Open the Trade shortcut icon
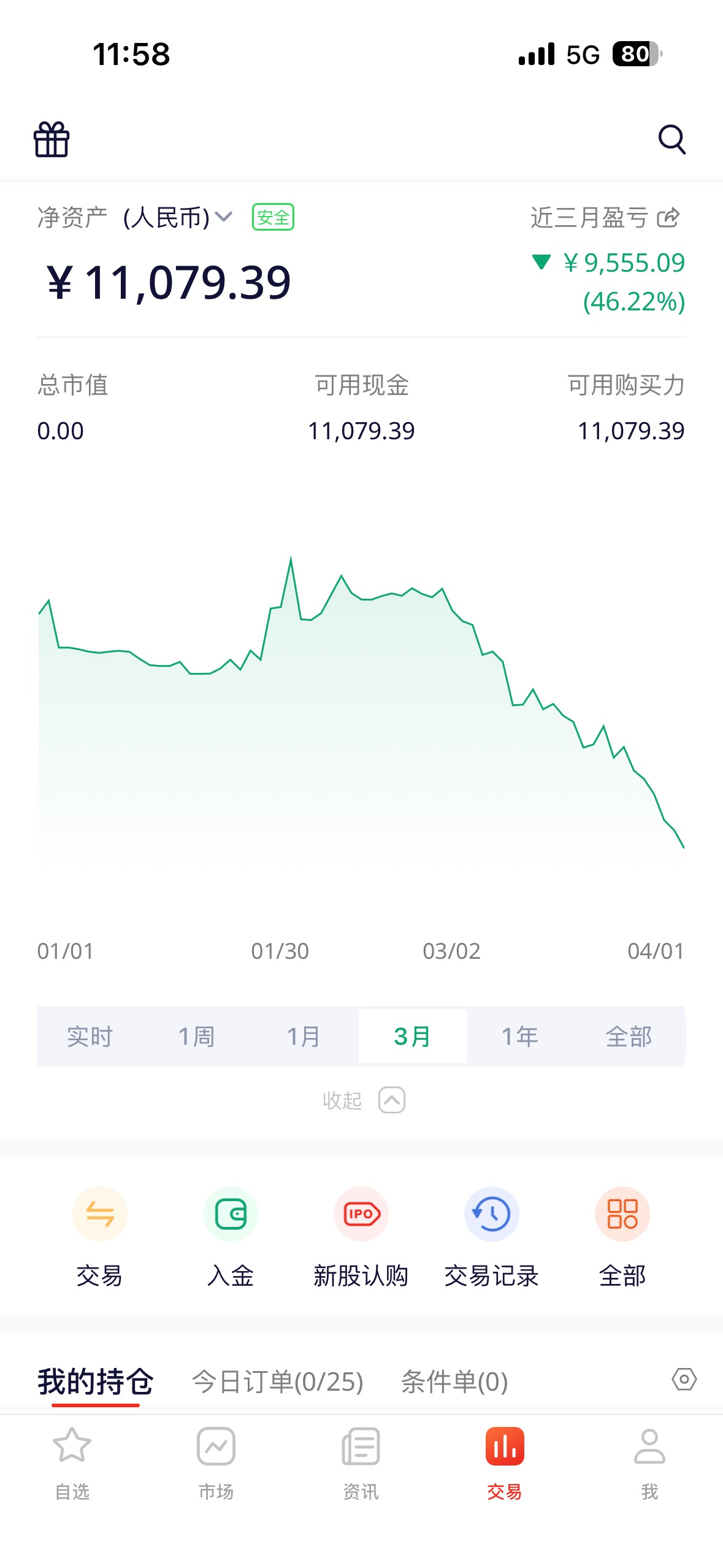This screenshot has width=723, height=1568. [99, 1214]
